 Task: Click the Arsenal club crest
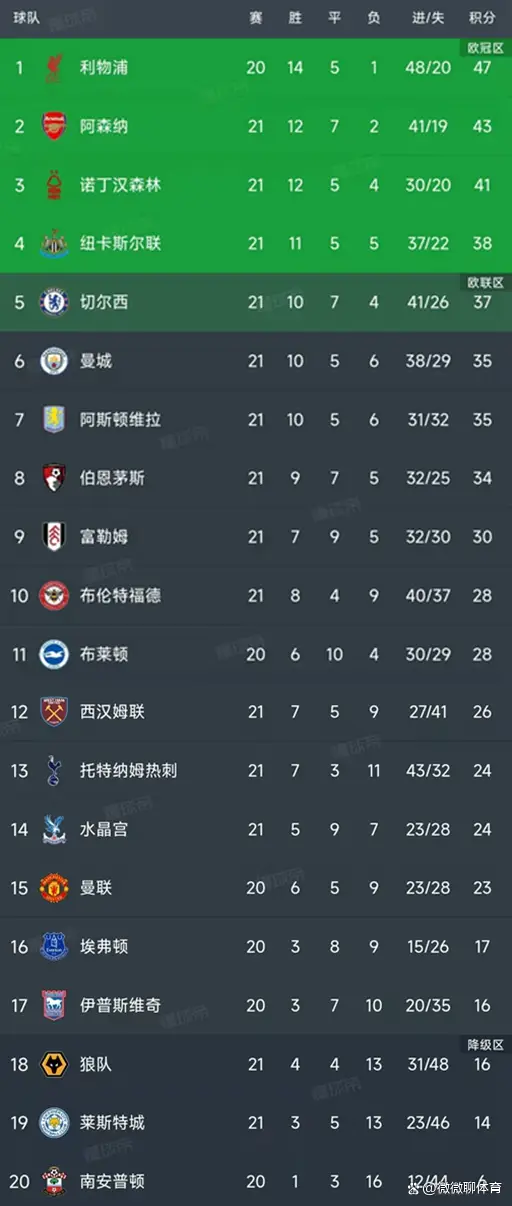point(53,126)
